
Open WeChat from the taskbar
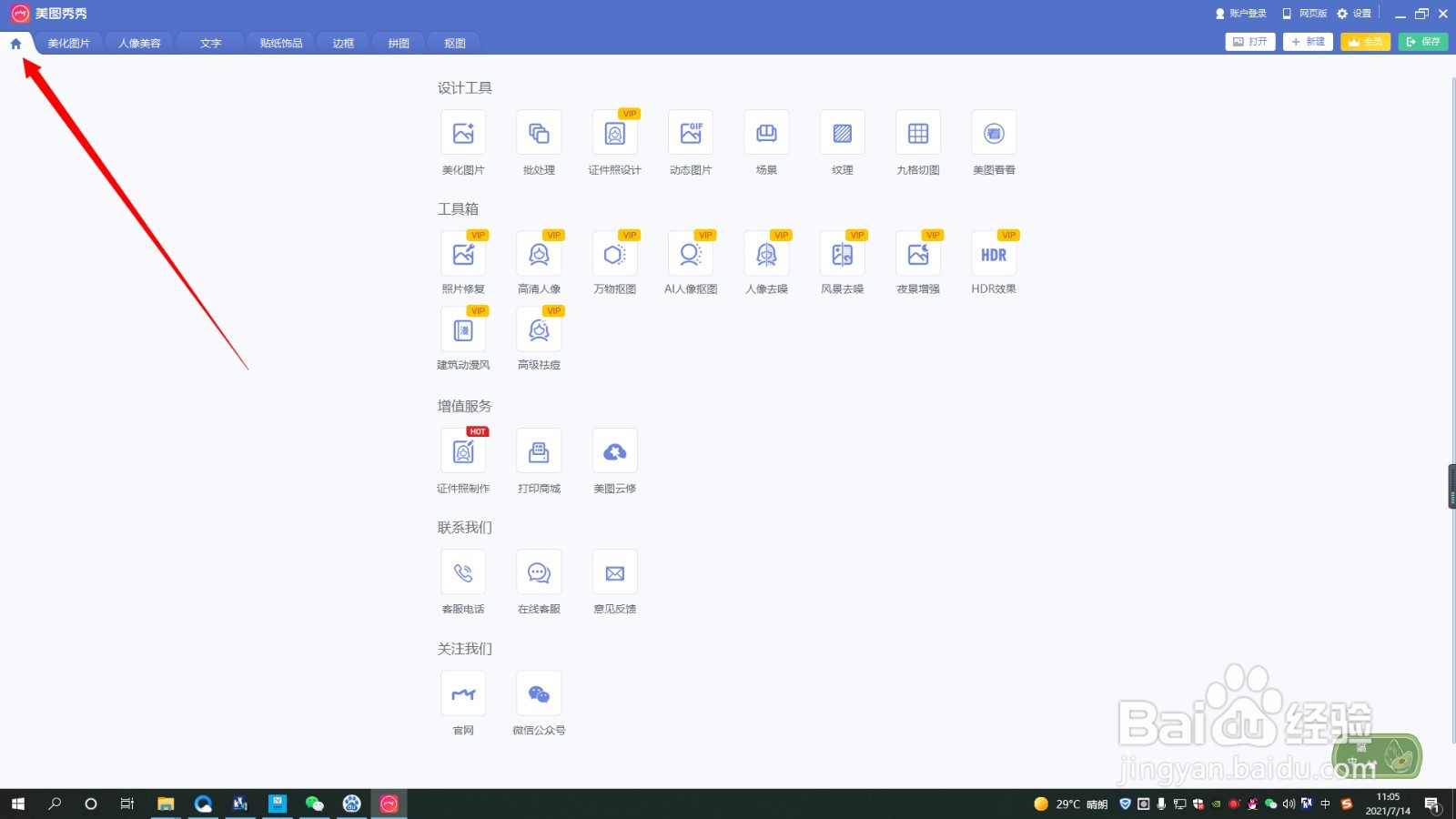point(314,804)
